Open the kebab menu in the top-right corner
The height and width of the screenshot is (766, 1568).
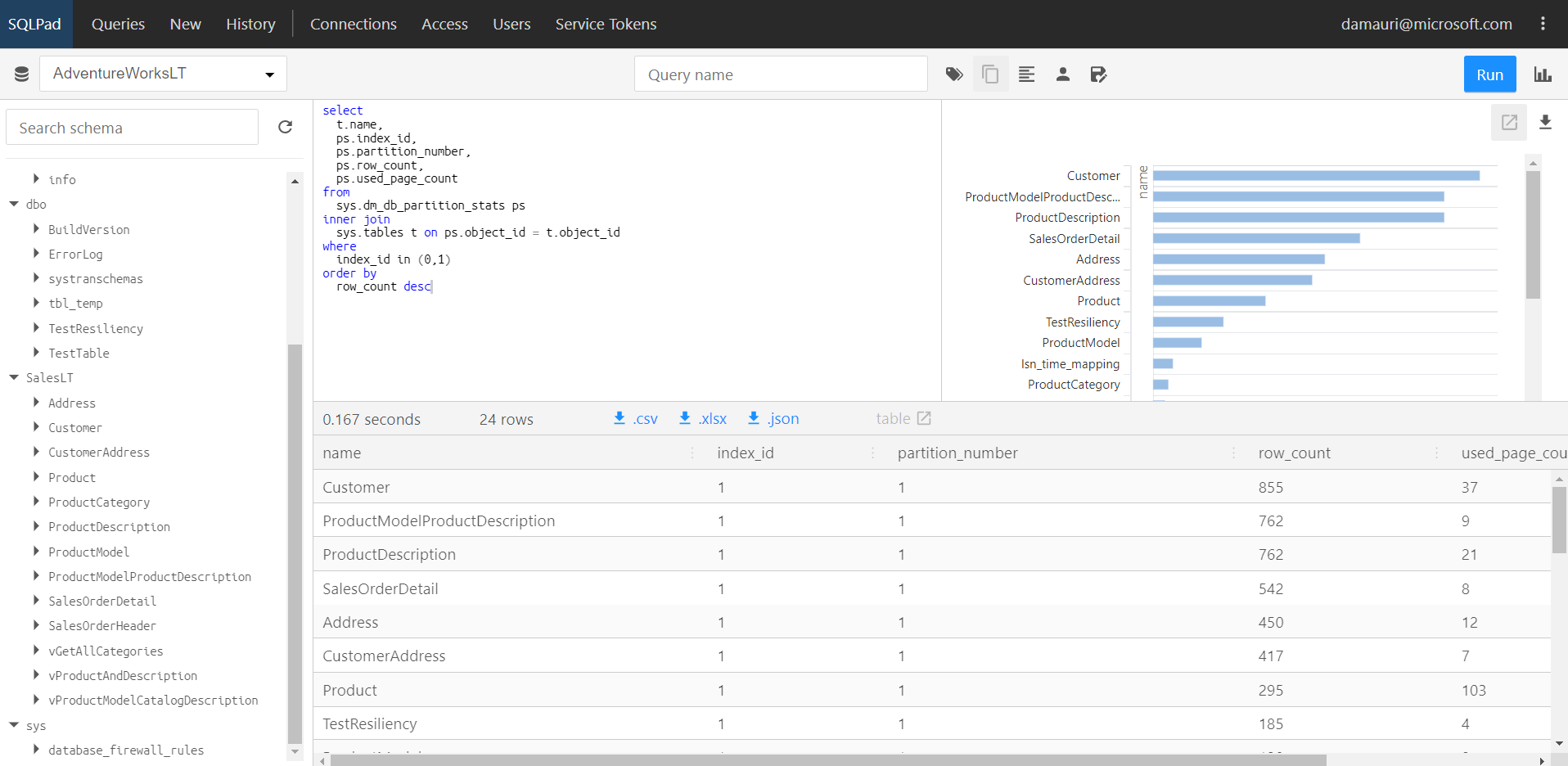pyautogui.click(x=1543, y=24)
